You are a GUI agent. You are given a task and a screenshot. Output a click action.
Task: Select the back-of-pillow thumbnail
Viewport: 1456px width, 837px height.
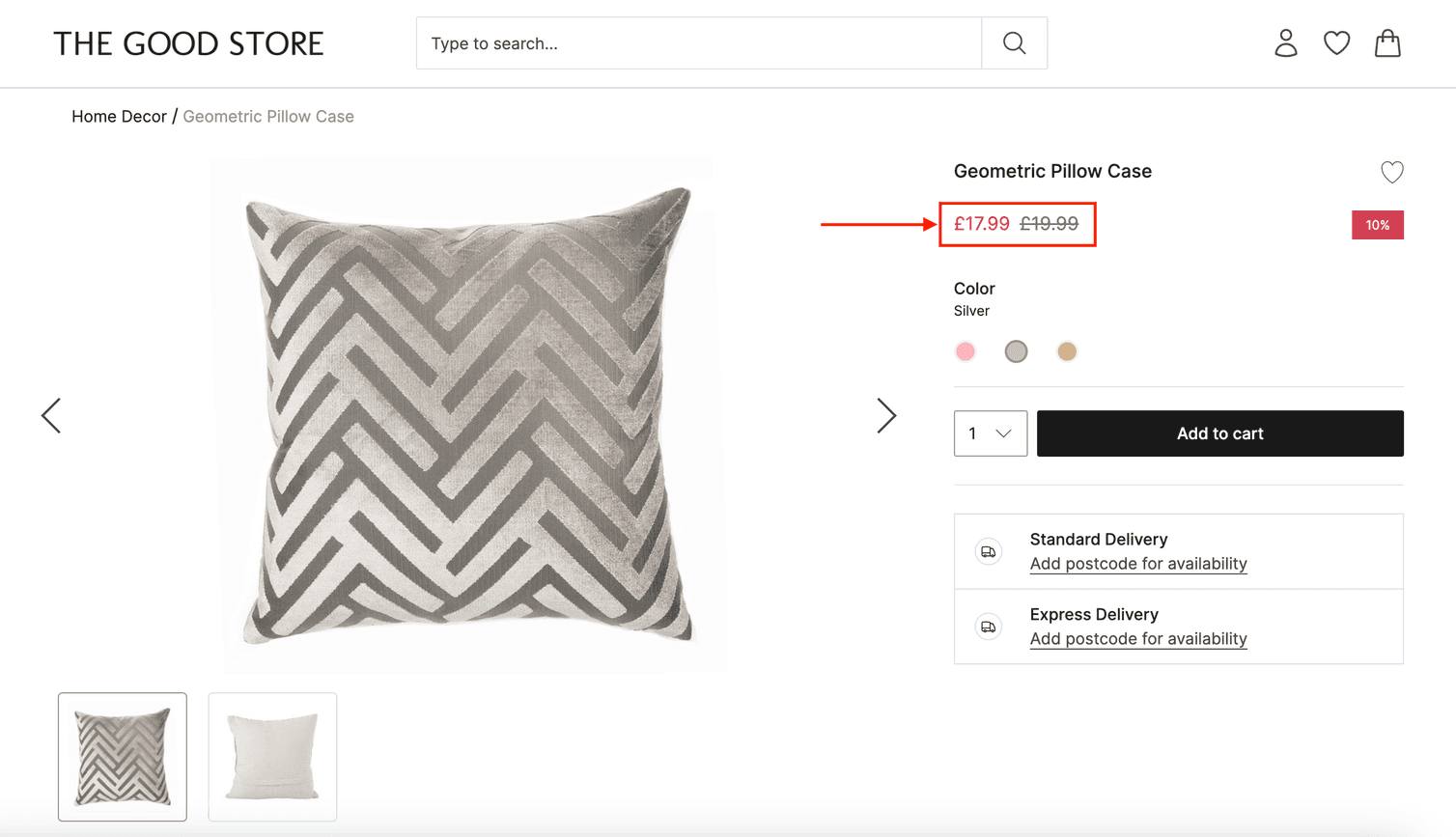[272, 757]
